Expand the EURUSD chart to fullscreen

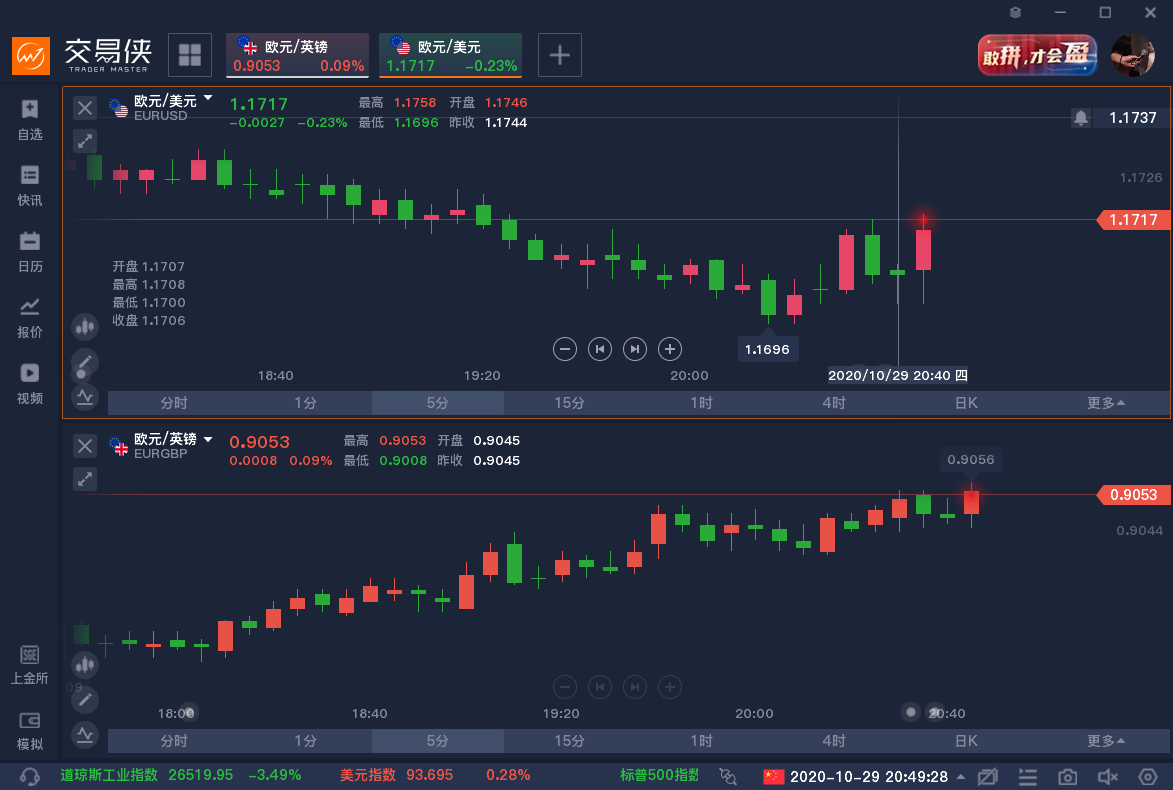[85, 141]
